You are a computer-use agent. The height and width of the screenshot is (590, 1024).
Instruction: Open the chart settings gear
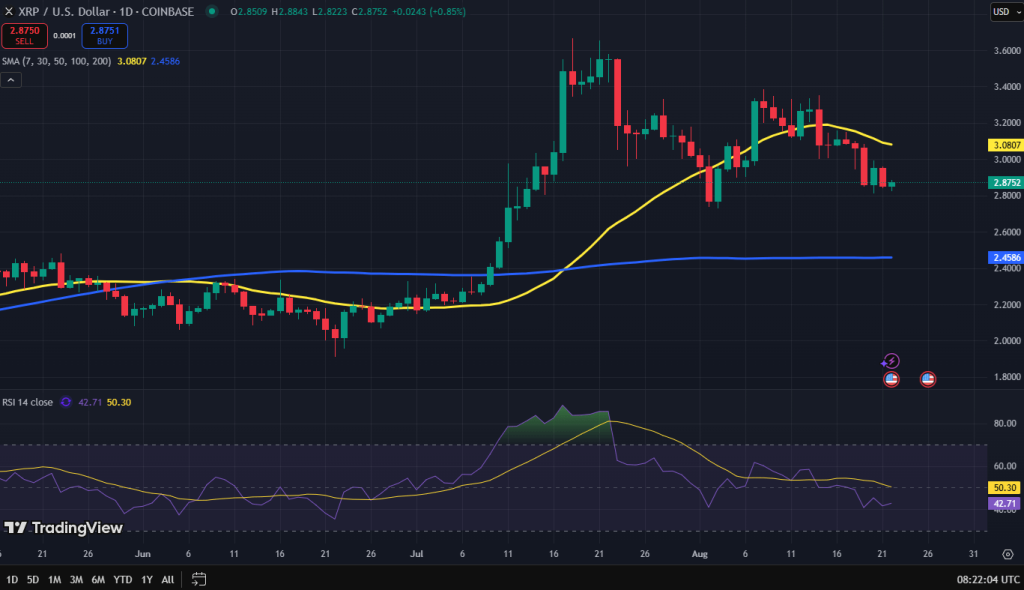1007,553
